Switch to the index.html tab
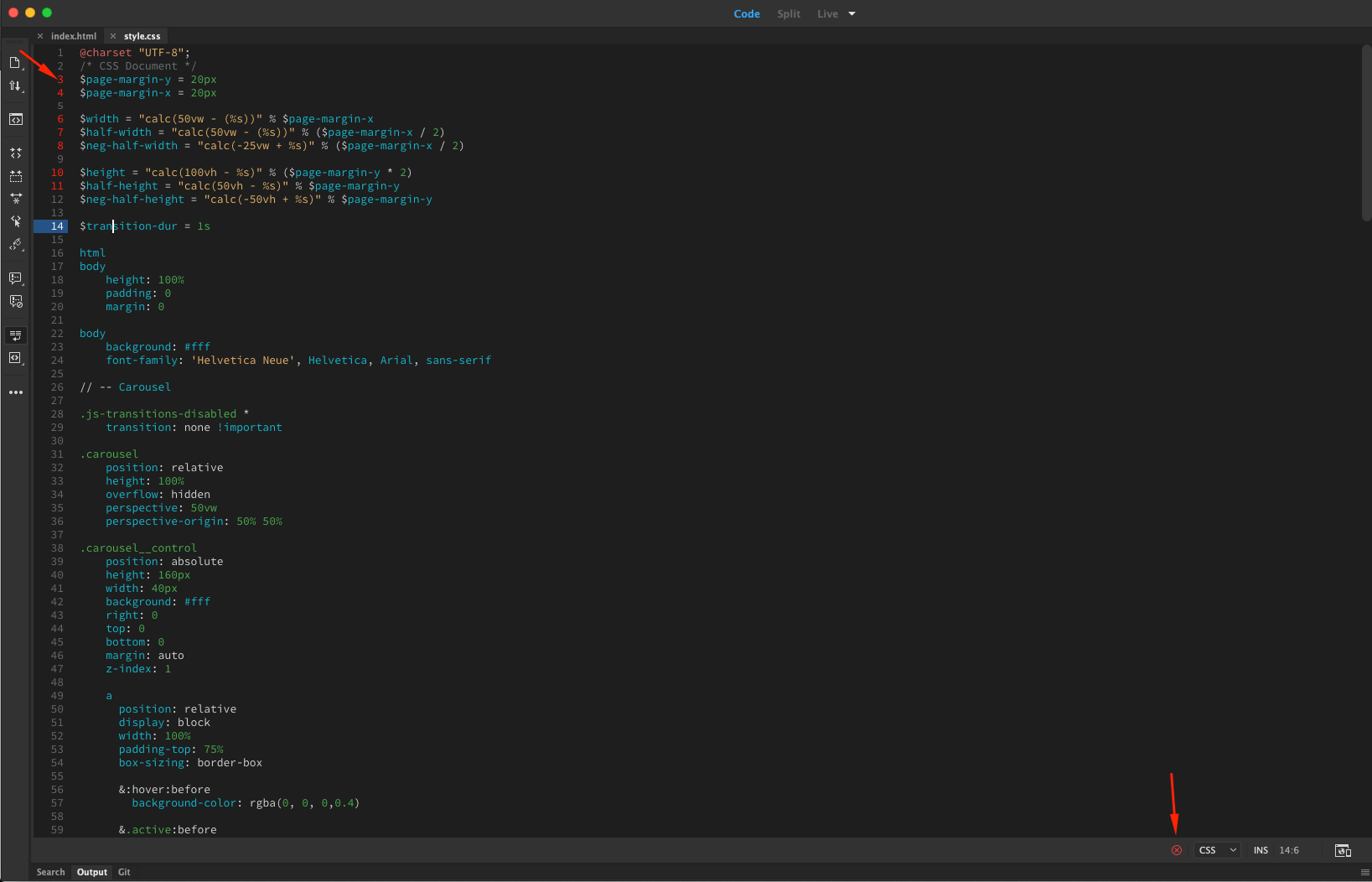Screen dimensions: 1372x882 72,36
